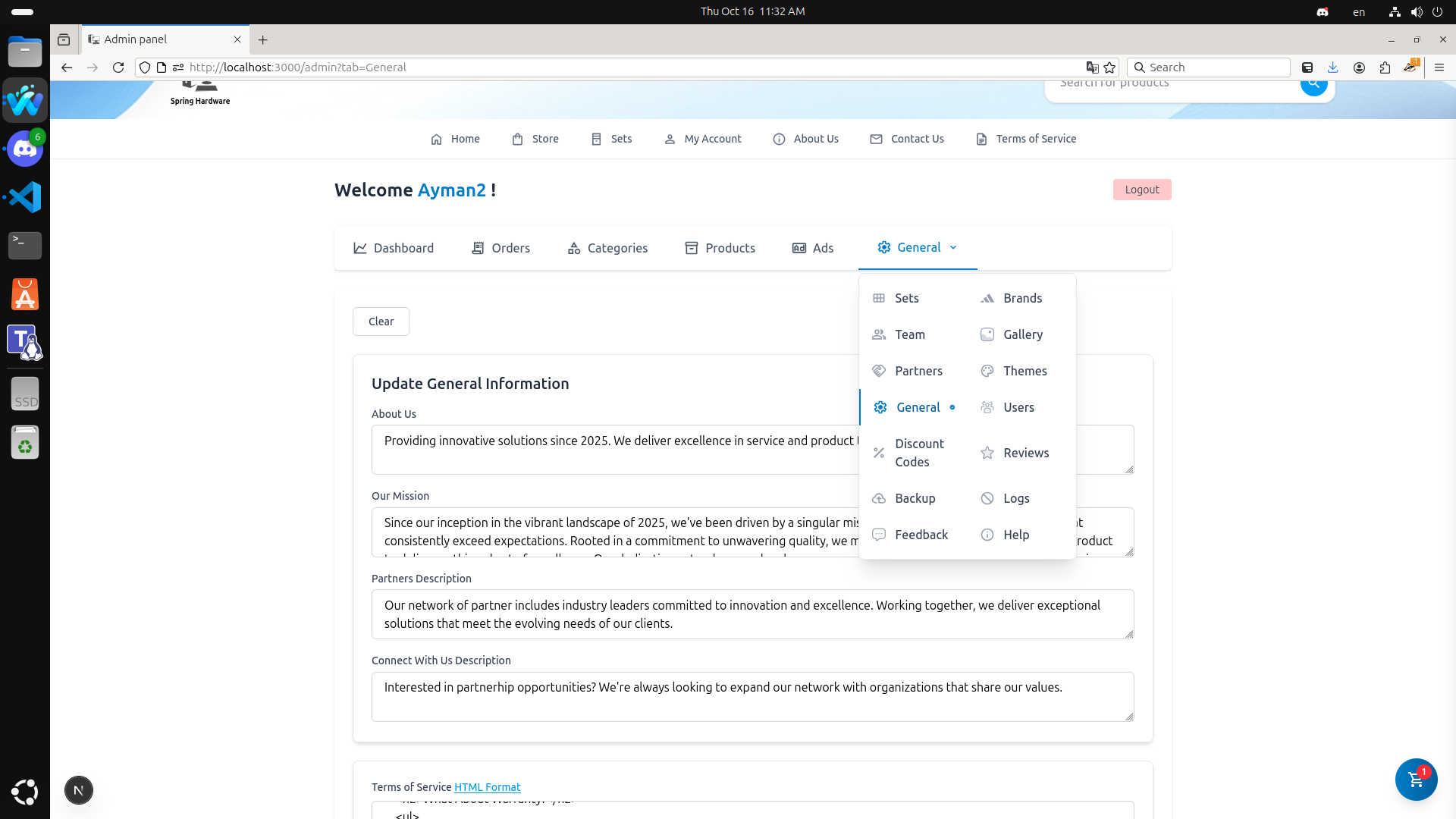The width and height of the screenshot is (1456, 819).
Task: Open Firefox tab list expander
Action: click(64, 39)
